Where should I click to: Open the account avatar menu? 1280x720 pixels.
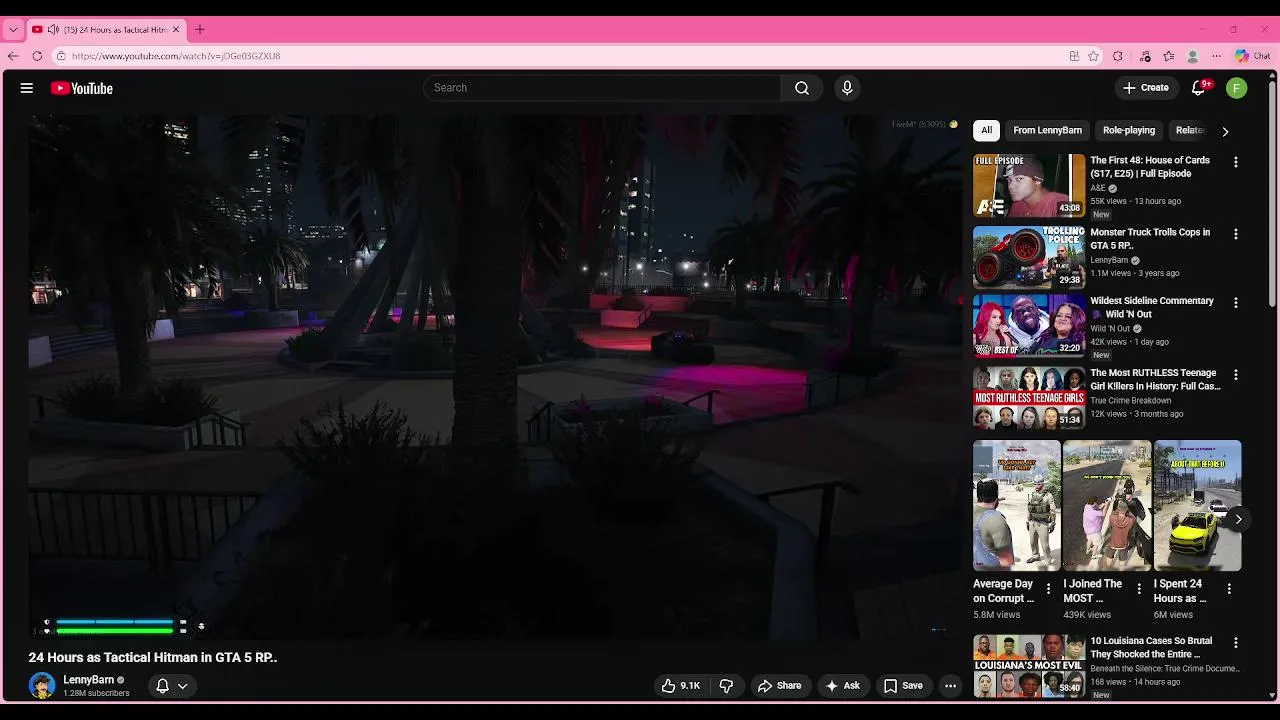click(x=1237, y=88)
